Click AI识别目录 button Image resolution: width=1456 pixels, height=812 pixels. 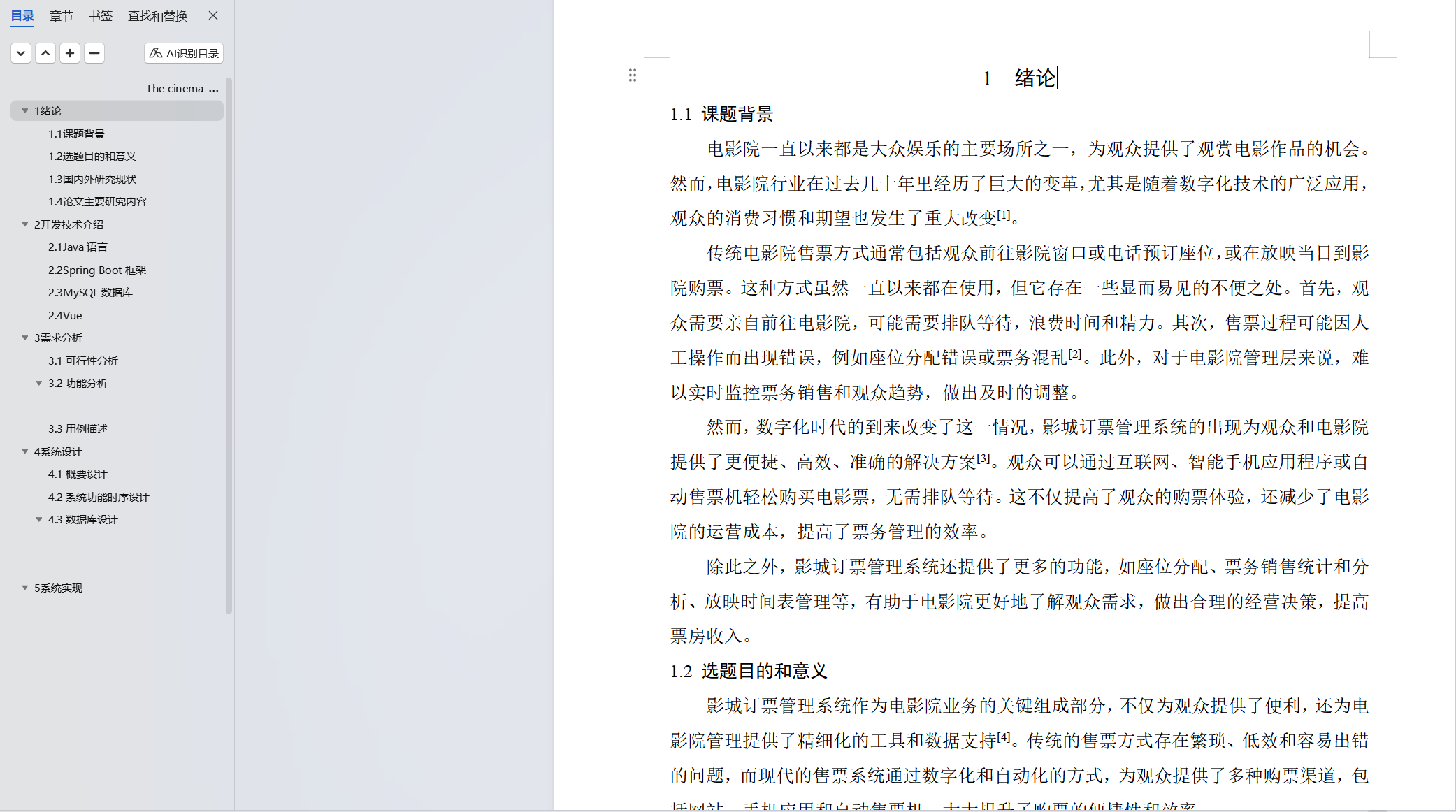[184, 53]
